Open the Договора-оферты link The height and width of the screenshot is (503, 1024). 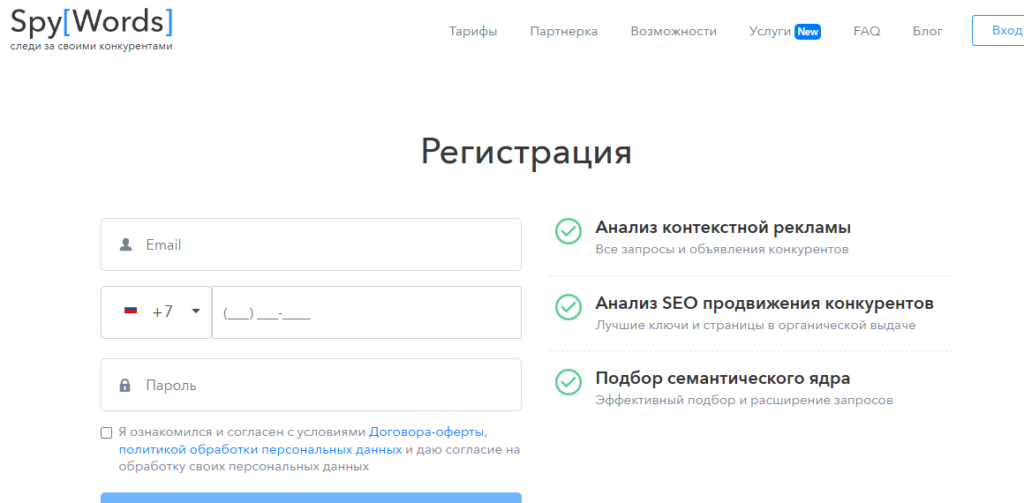pos(427,432)
